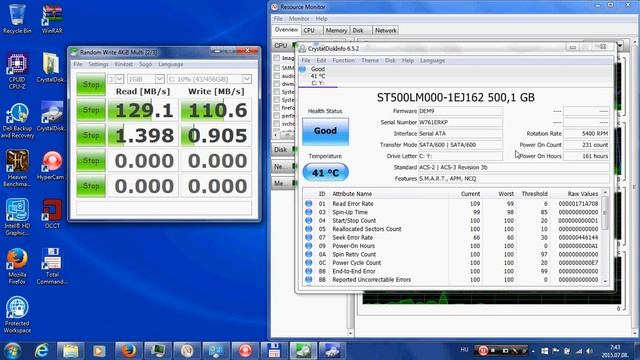Tick the firefox process checkbox
640x360 pixels.
277,108
